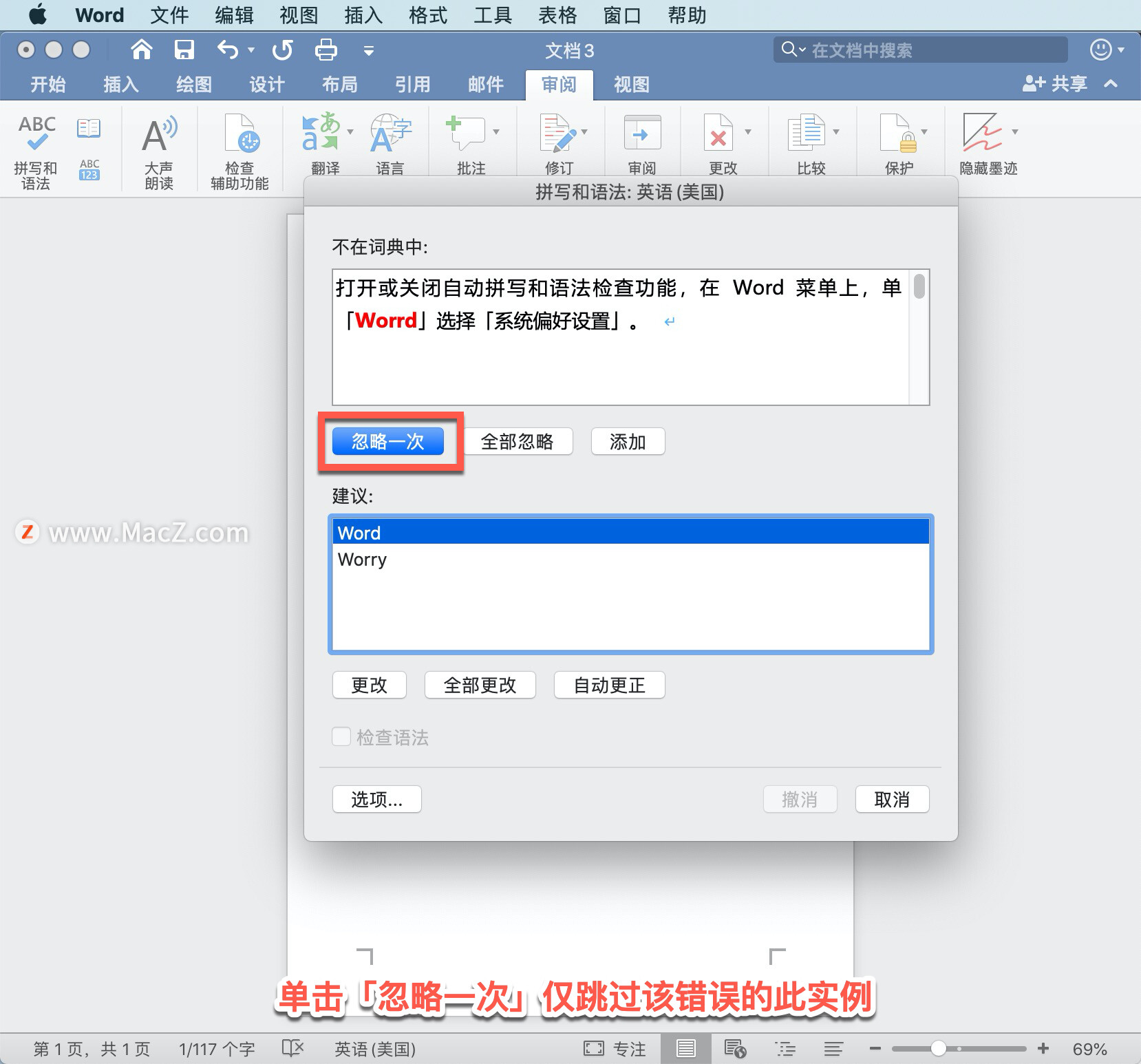Click Change (更改) button in dialog

370,685
